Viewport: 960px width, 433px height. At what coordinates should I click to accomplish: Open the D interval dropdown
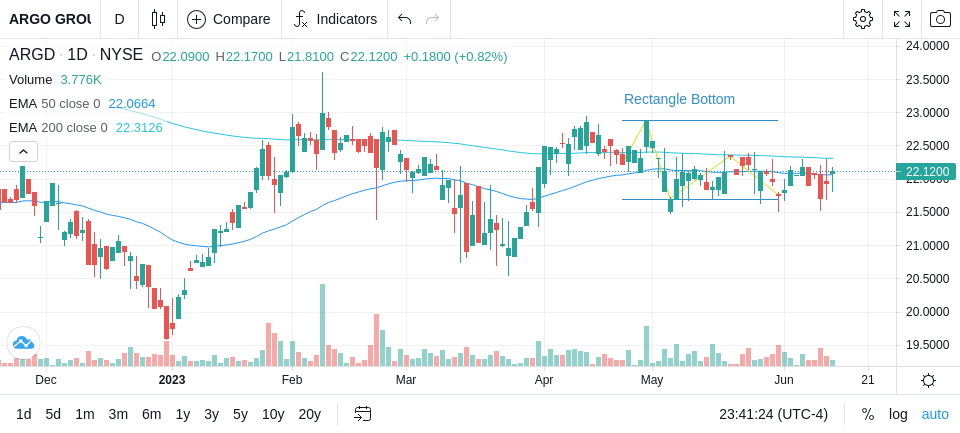(x=119, y=19)
